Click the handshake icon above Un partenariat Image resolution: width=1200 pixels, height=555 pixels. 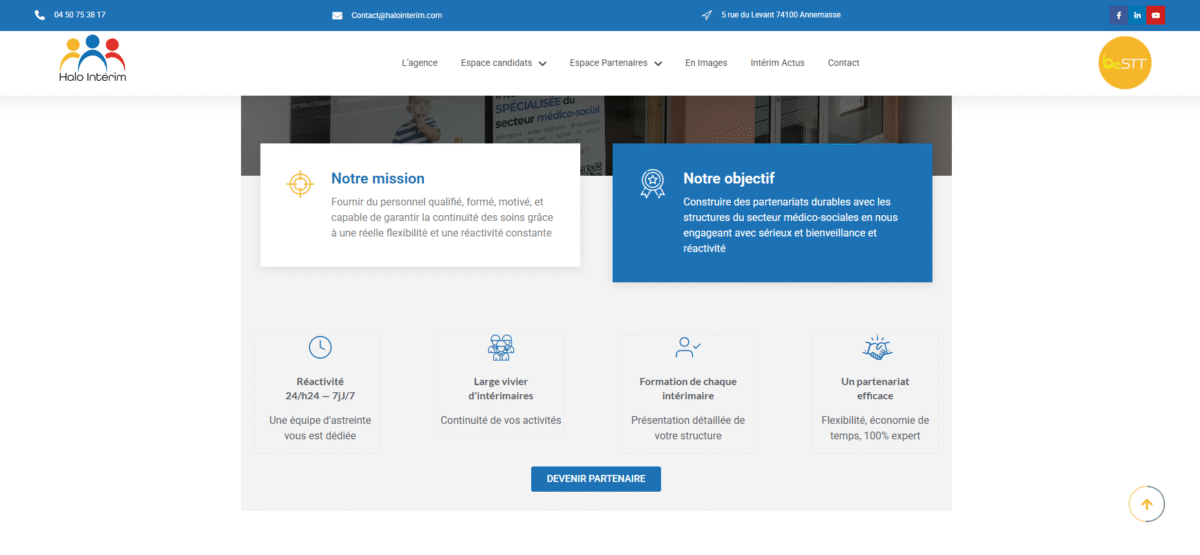(876, 347)
